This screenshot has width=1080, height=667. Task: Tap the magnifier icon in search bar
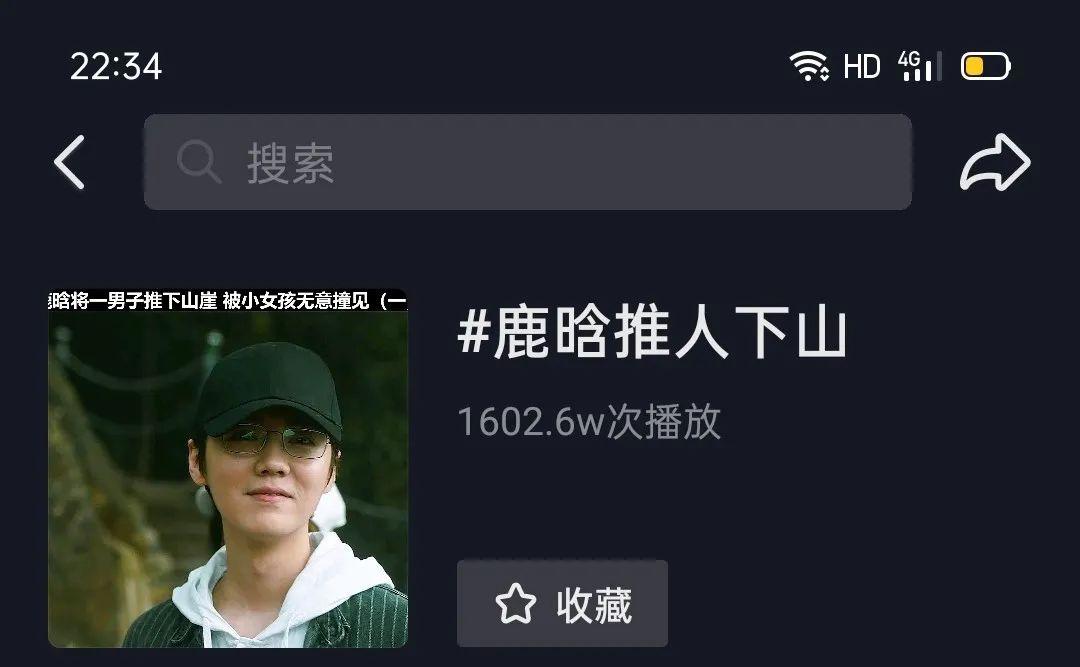(x=198, y=162)
